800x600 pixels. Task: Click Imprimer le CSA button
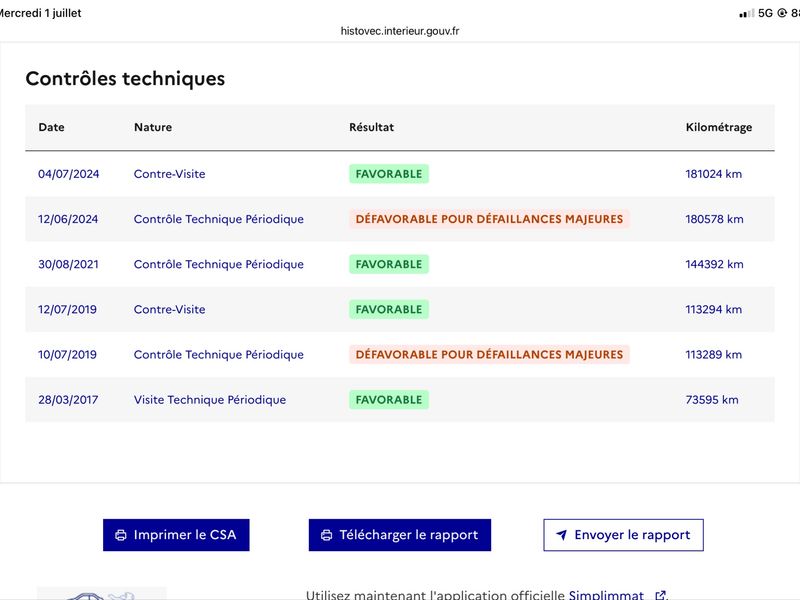[176, 535]
